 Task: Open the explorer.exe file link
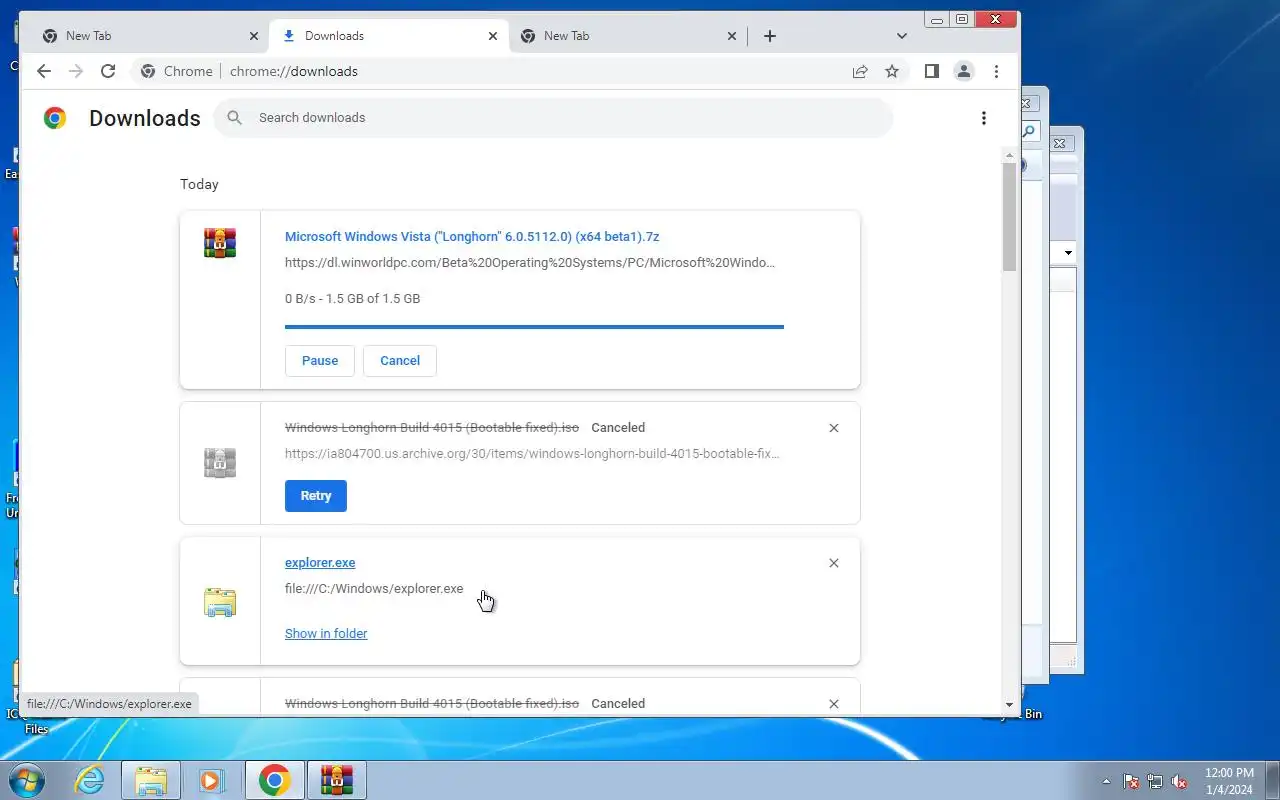point(320,563)
